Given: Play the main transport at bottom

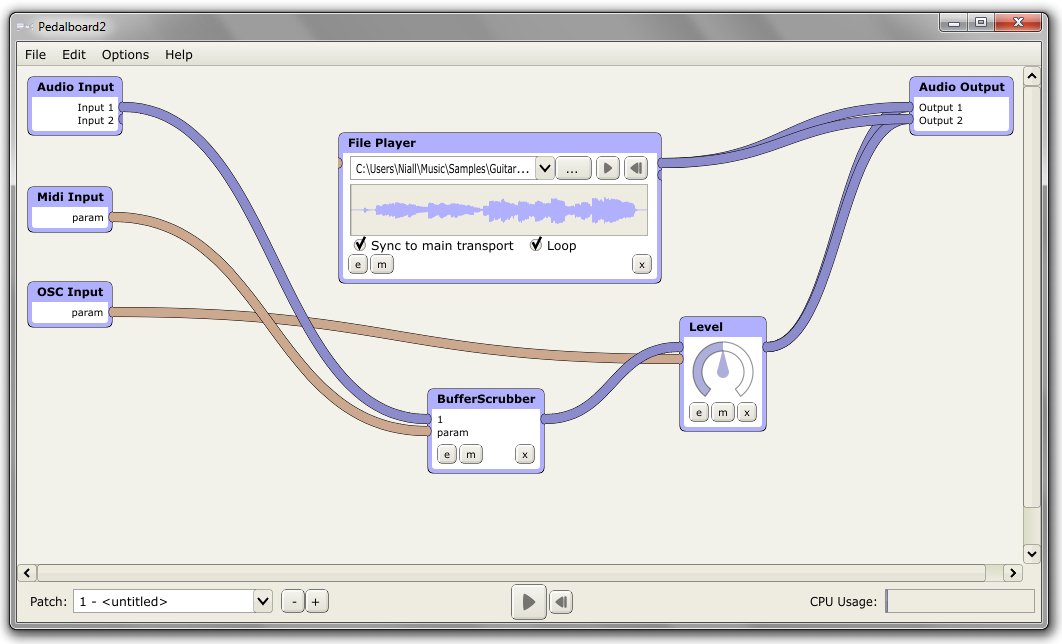Looking at the screenshot, I should pos(528,602).
